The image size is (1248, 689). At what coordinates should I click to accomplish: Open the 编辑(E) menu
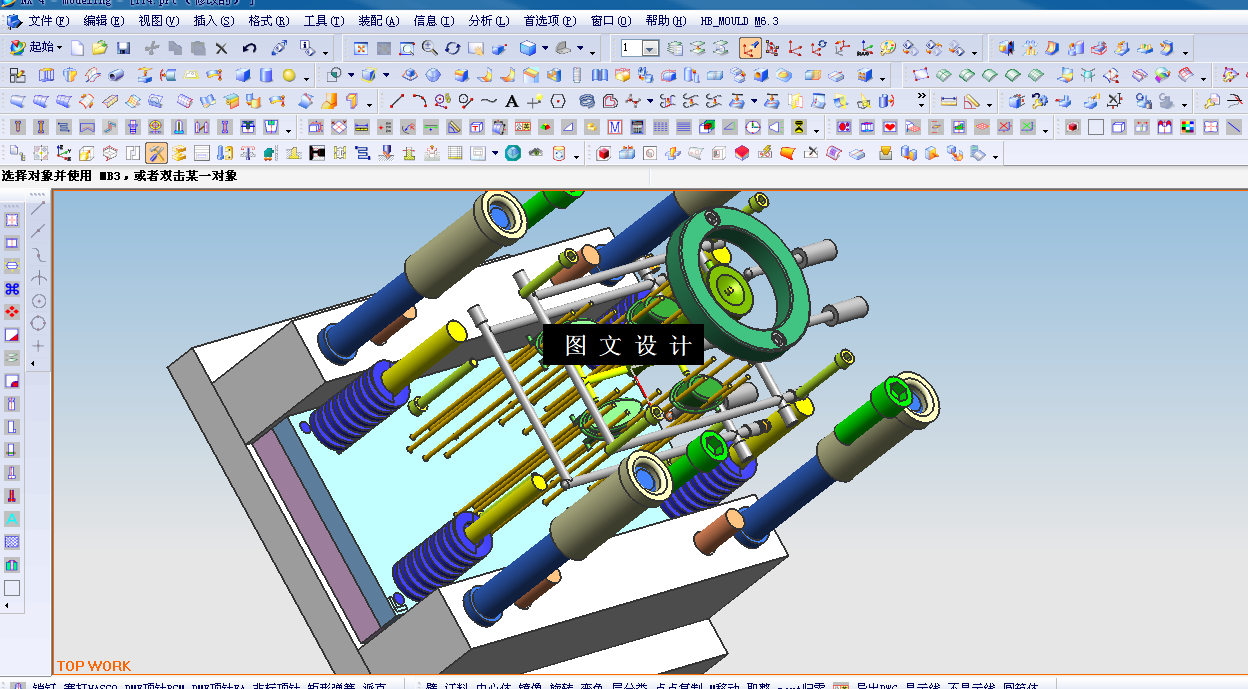(x=104, y=21)
